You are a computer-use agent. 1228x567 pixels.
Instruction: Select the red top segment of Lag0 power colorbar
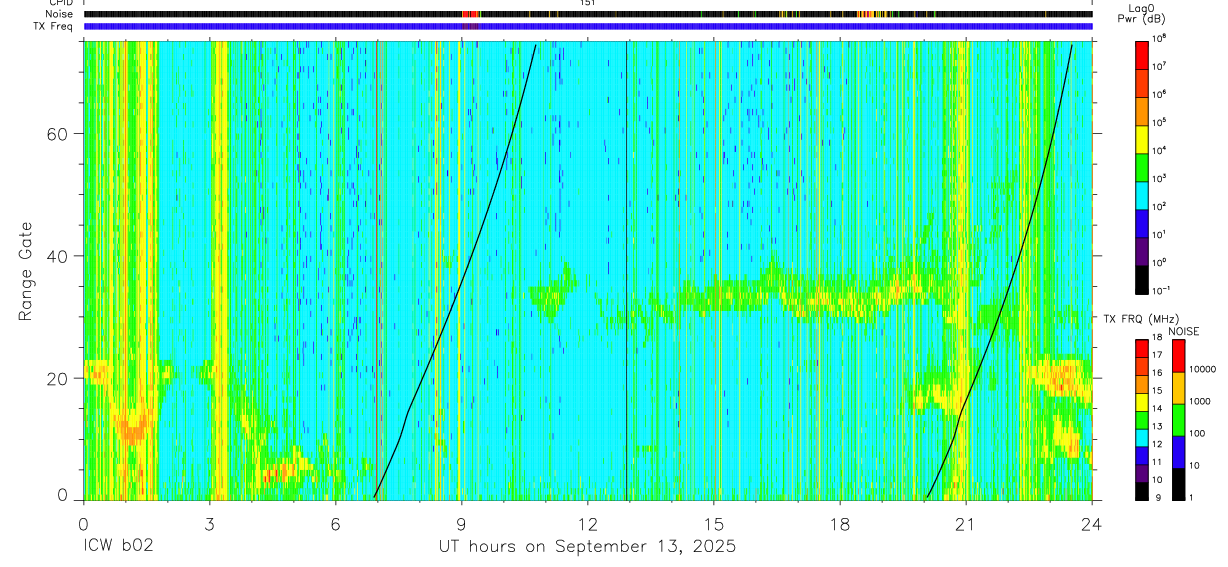(x=1143, y=54)
